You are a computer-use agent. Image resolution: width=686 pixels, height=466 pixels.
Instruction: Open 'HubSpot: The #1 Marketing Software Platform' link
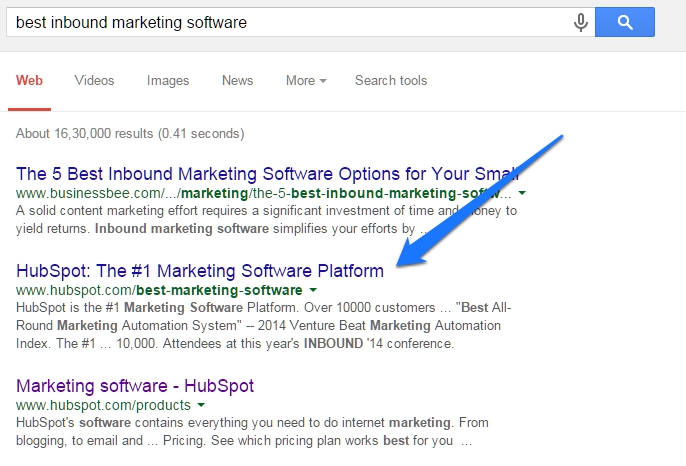pyautogui.click(x=200, y=271)
